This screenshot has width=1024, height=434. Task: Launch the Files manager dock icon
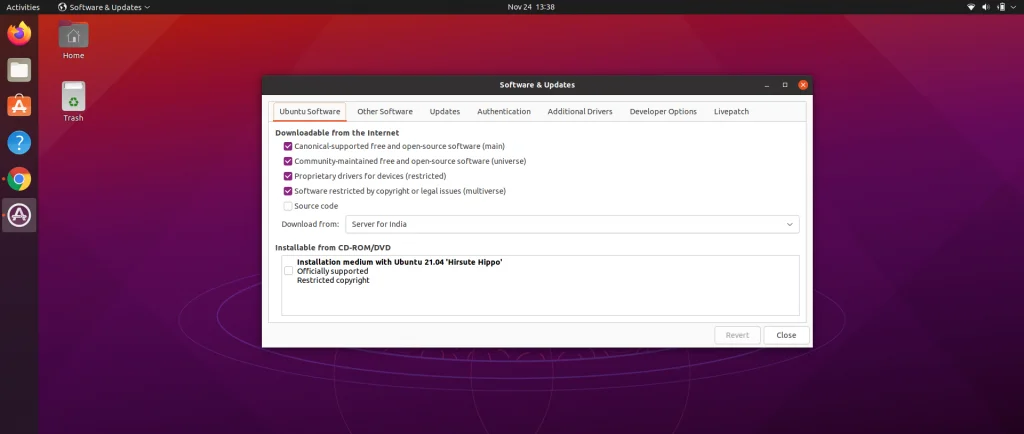(x=19, y=70)
